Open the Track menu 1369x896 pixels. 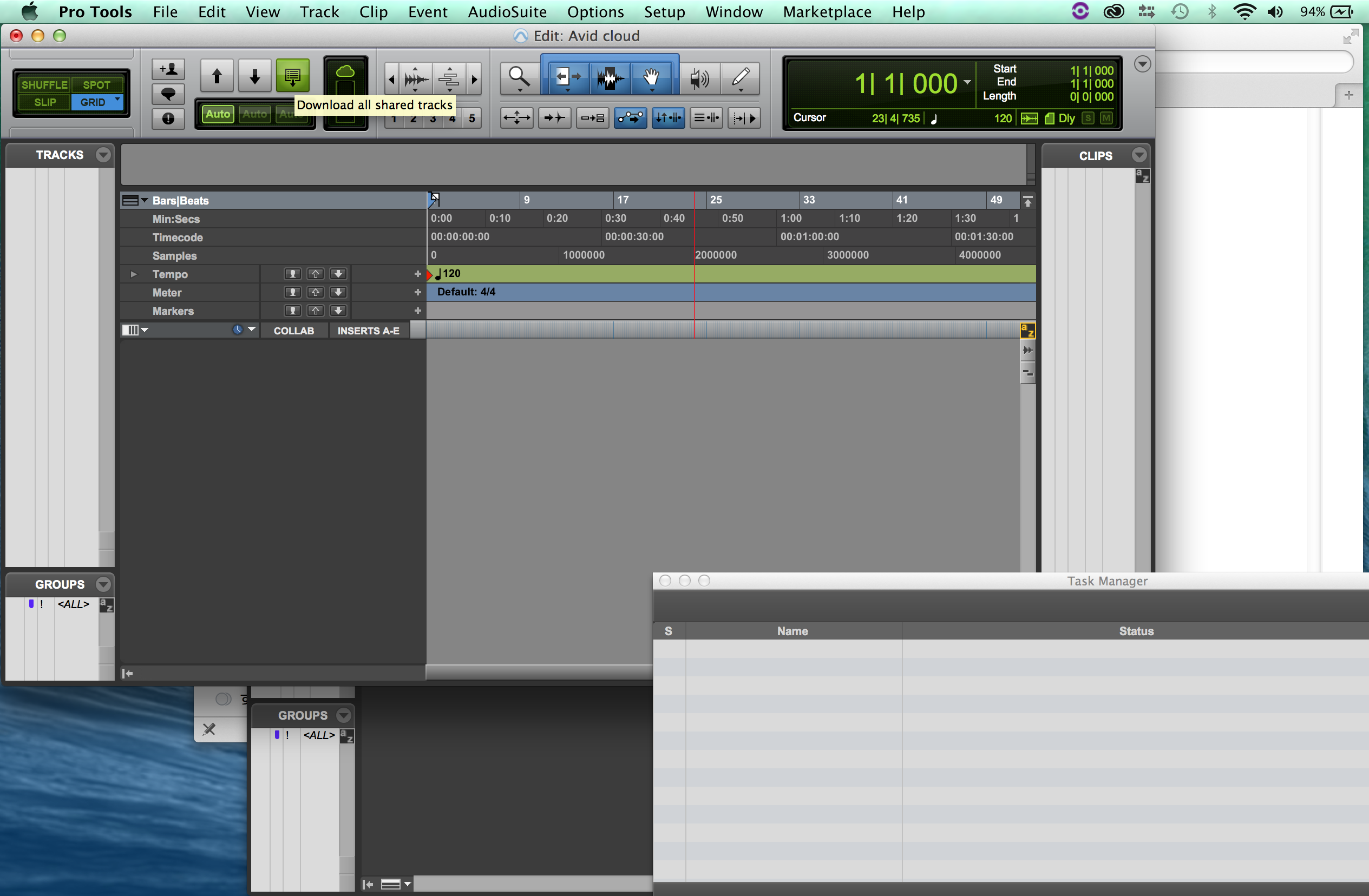coord(319,11)
